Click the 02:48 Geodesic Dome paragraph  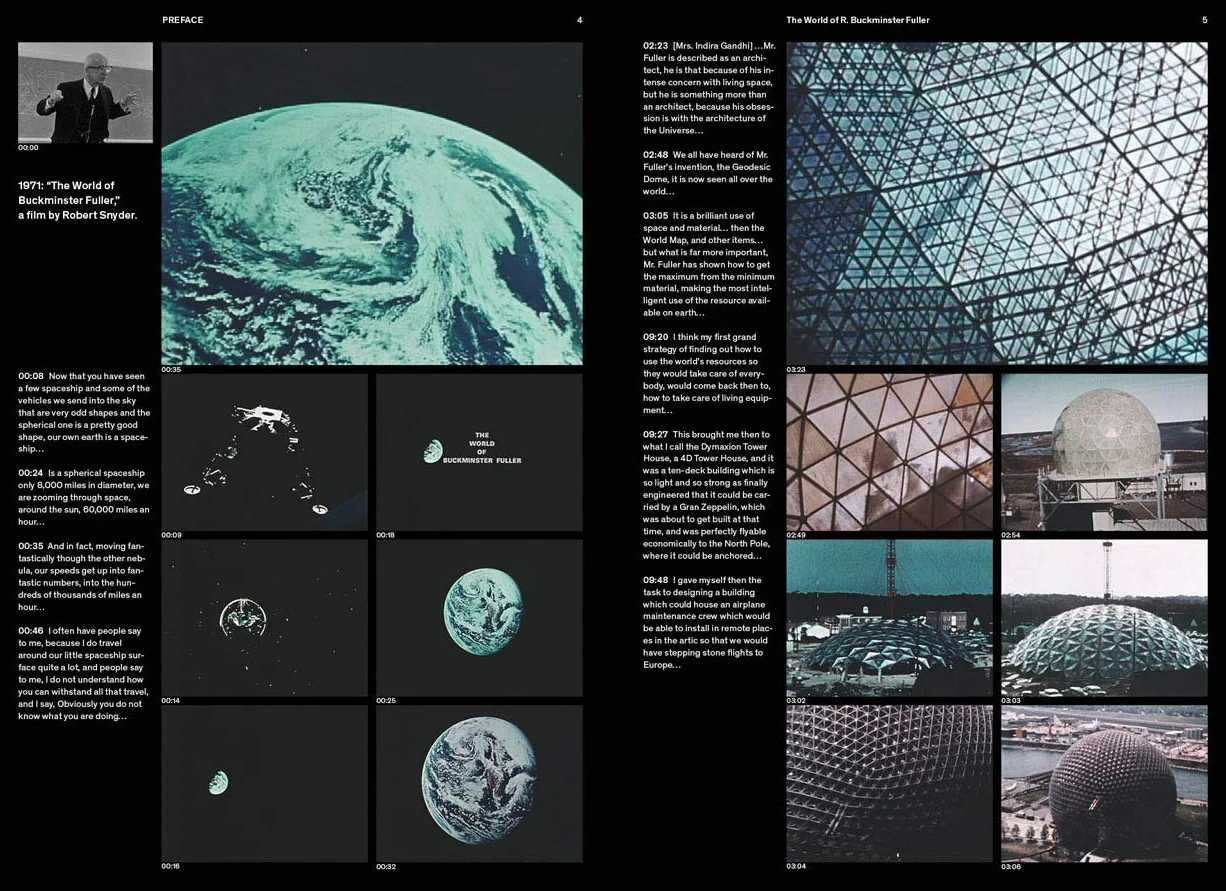point(709,173)
